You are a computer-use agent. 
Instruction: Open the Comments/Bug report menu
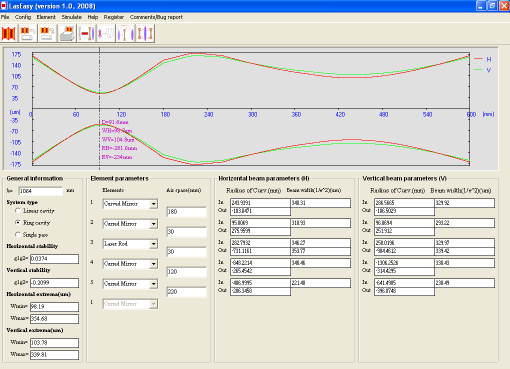click(156, 17)
